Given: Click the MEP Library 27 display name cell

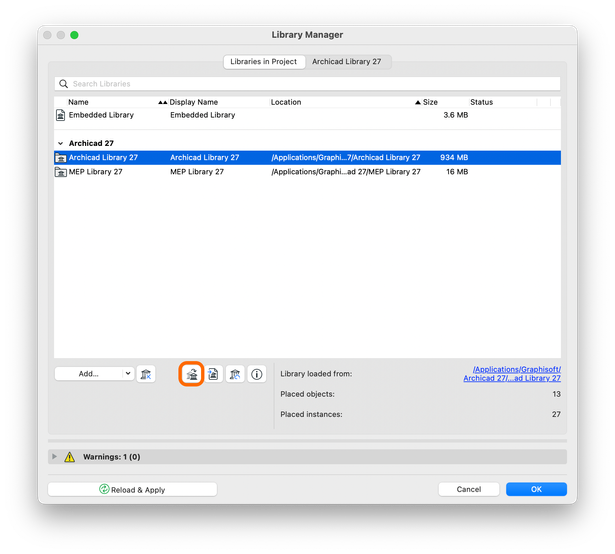Looking at the screenshot, I should (197, 172).
